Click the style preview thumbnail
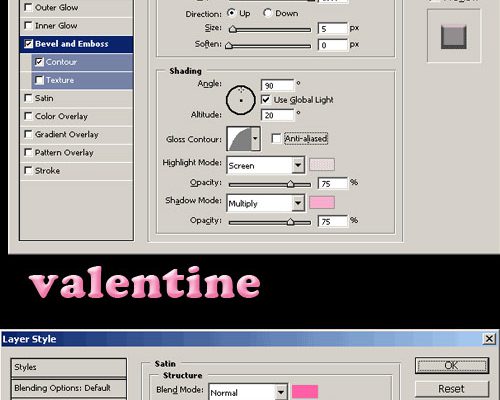 (454, 36)
